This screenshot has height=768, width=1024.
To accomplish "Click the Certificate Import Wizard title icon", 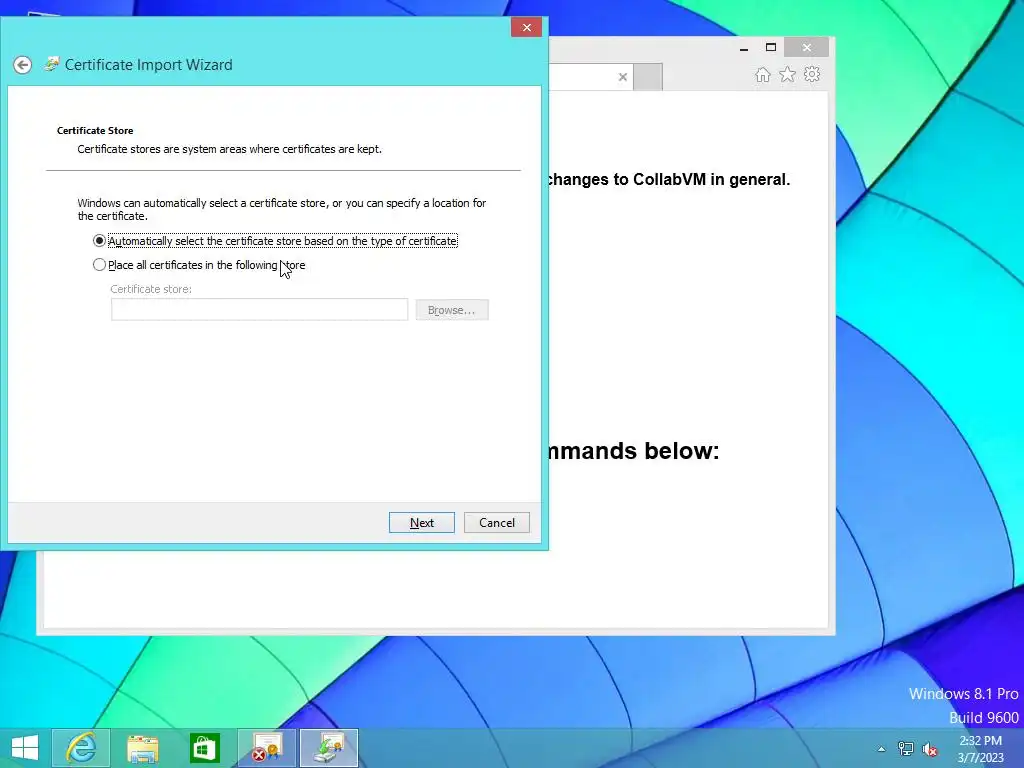I will point(51,64).
